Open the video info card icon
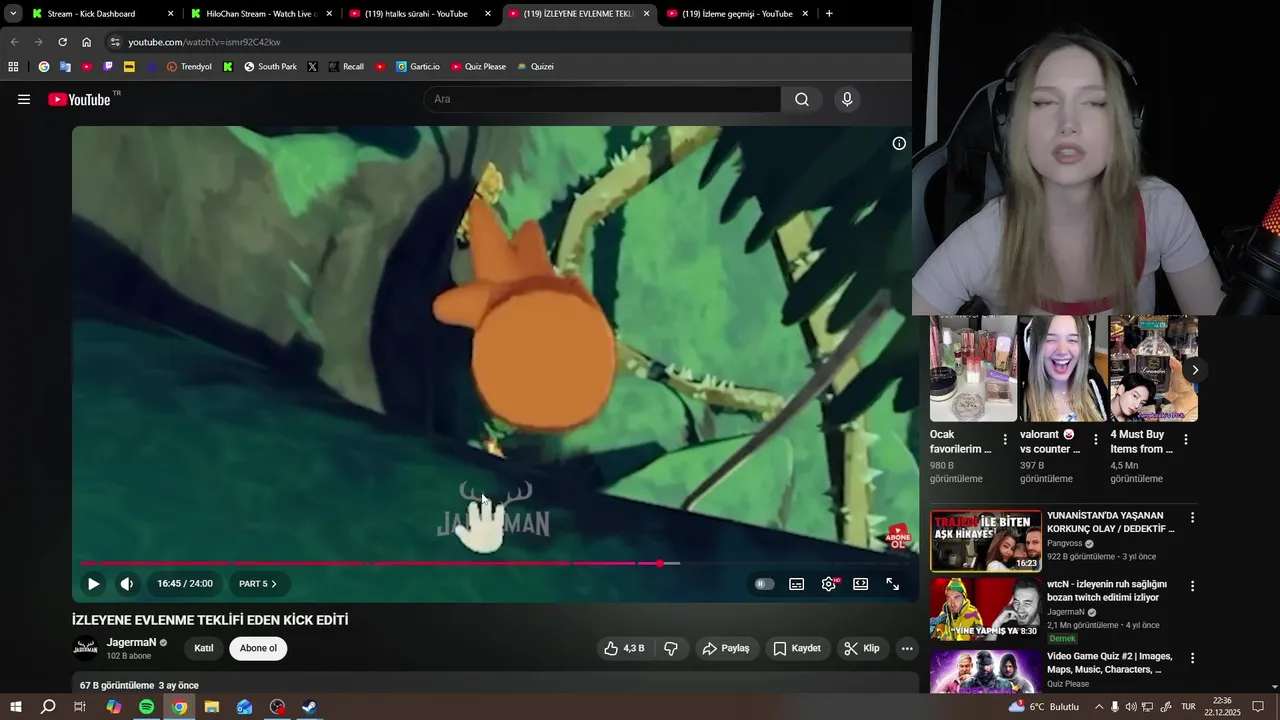This screenshot has width=1280, height=720. [x=899, y=143]
